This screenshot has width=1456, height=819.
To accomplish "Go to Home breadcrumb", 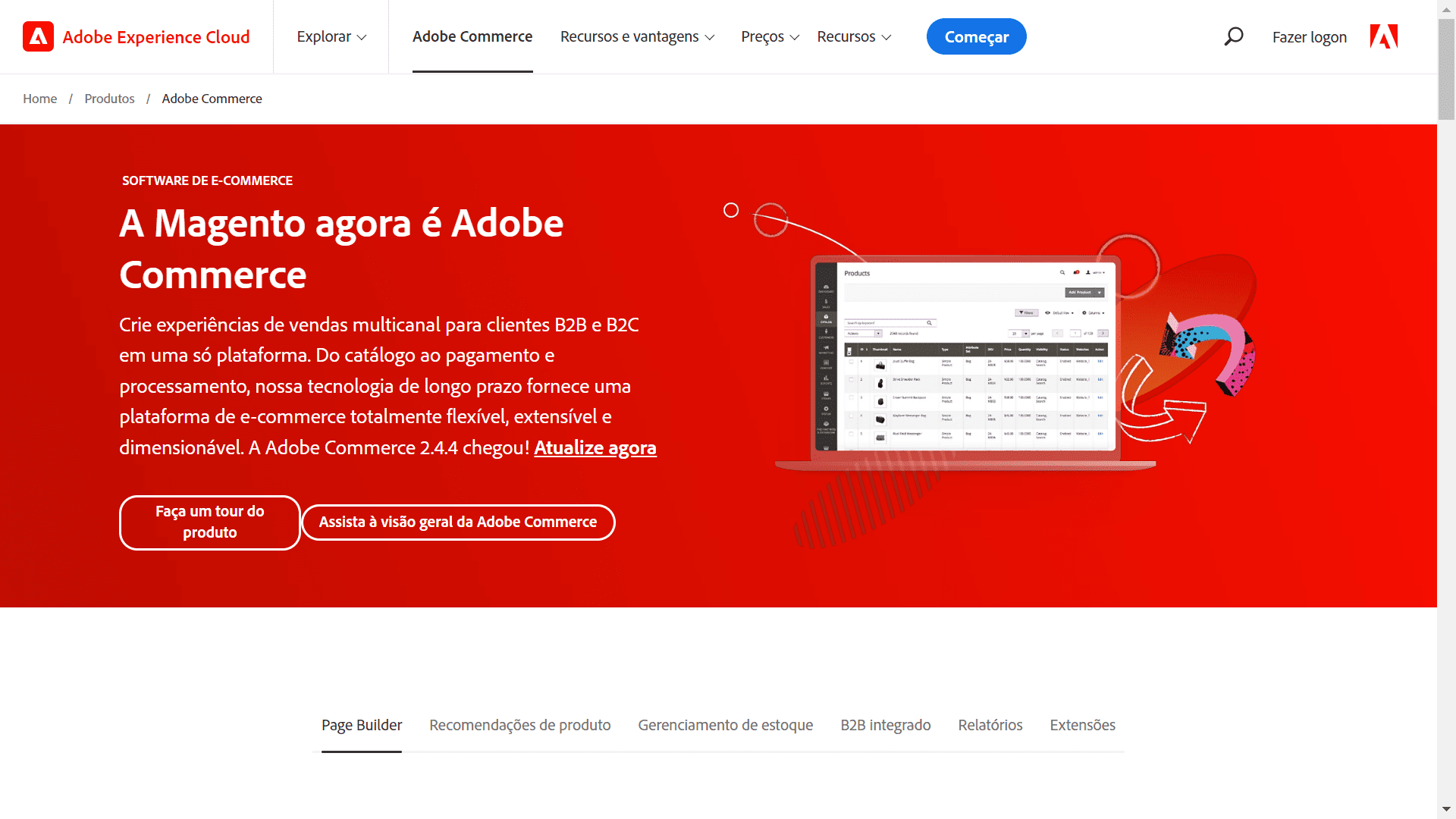I will click(39, 99).
